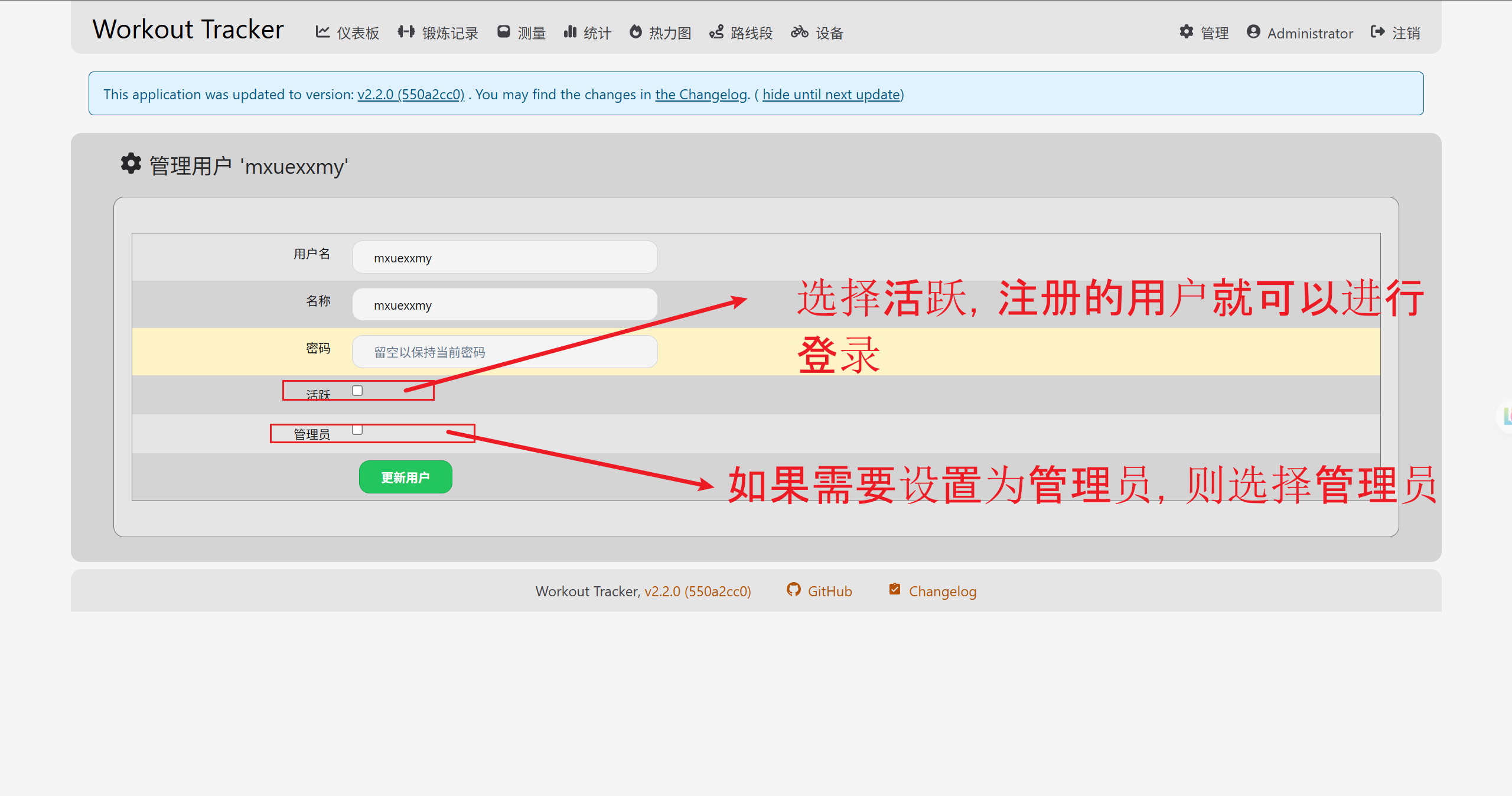Open the Changelog link in update banner
This screenshot has width=1512, height=796.
701,95
